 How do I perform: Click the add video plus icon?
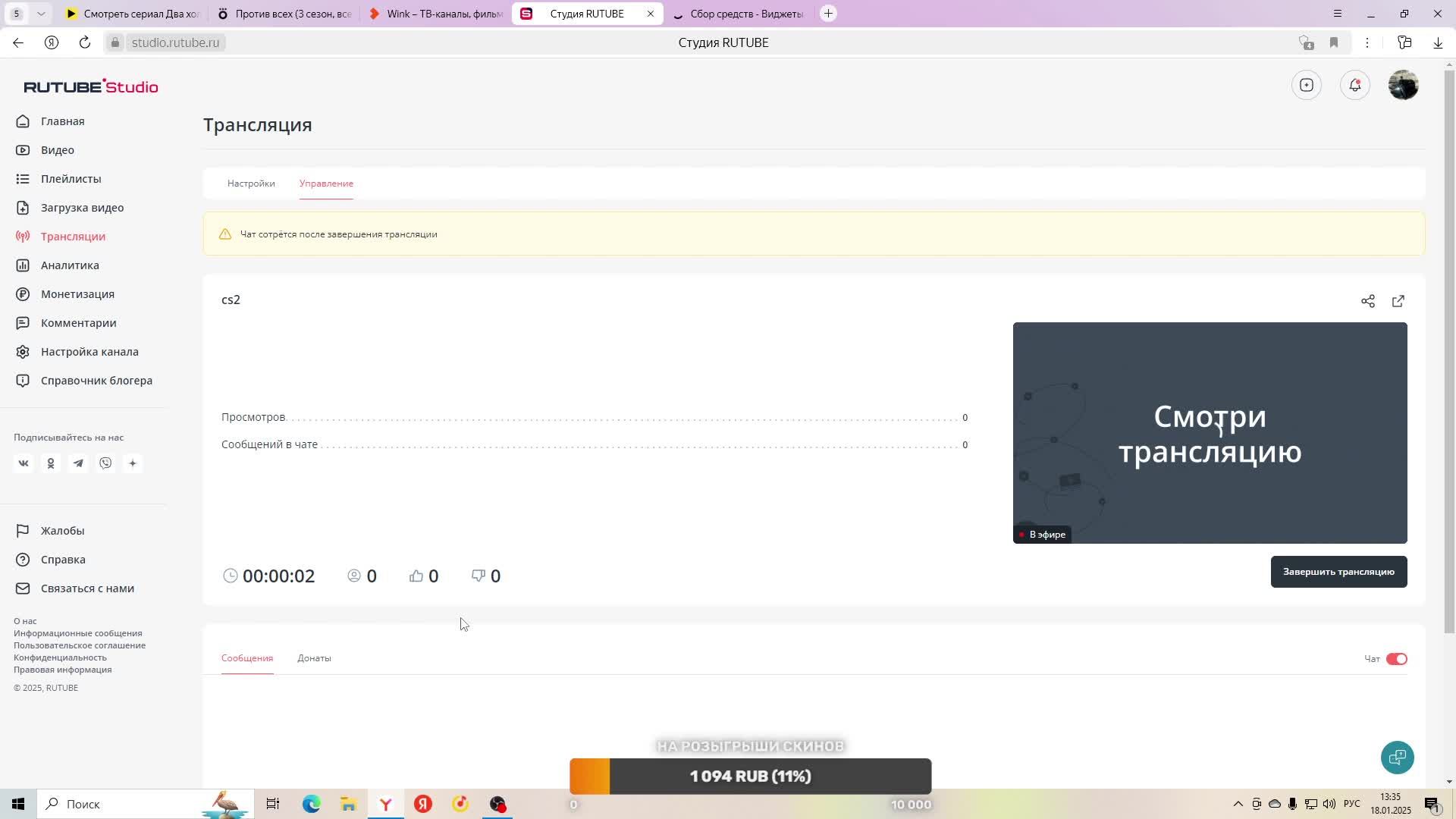[x=1306, y=85]
